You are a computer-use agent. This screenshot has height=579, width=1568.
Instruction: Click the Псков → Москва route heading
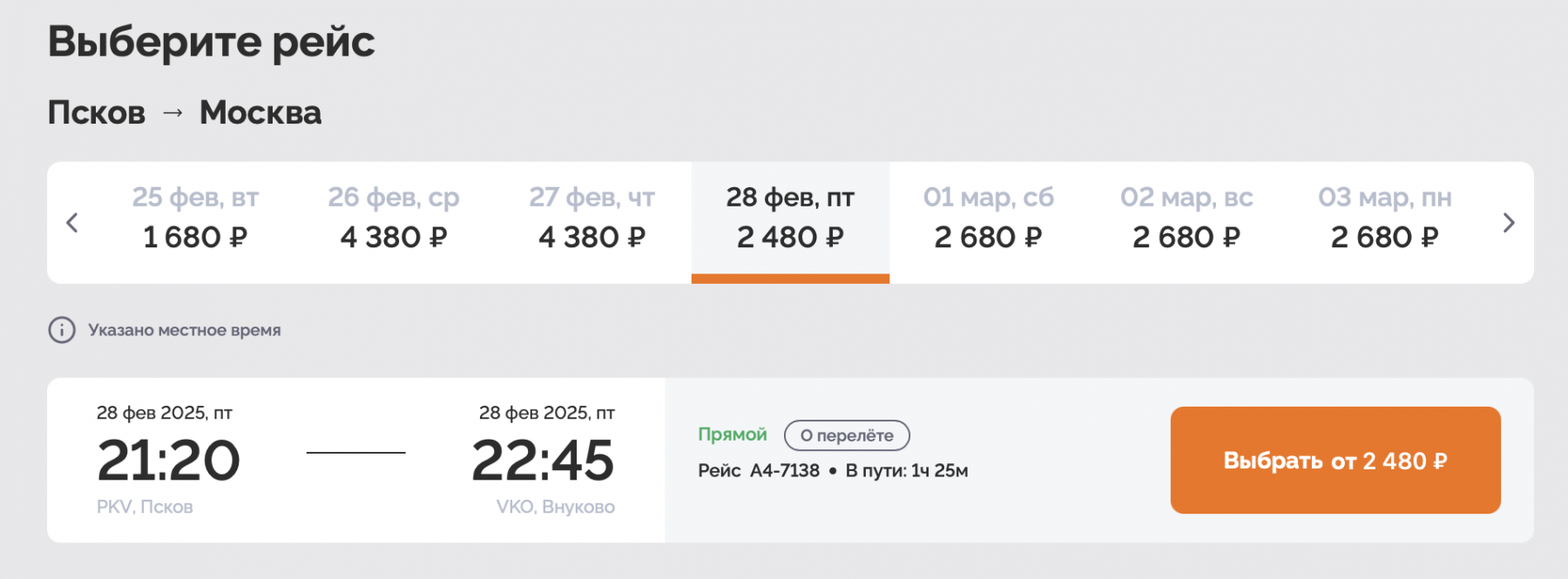[185, 112]
